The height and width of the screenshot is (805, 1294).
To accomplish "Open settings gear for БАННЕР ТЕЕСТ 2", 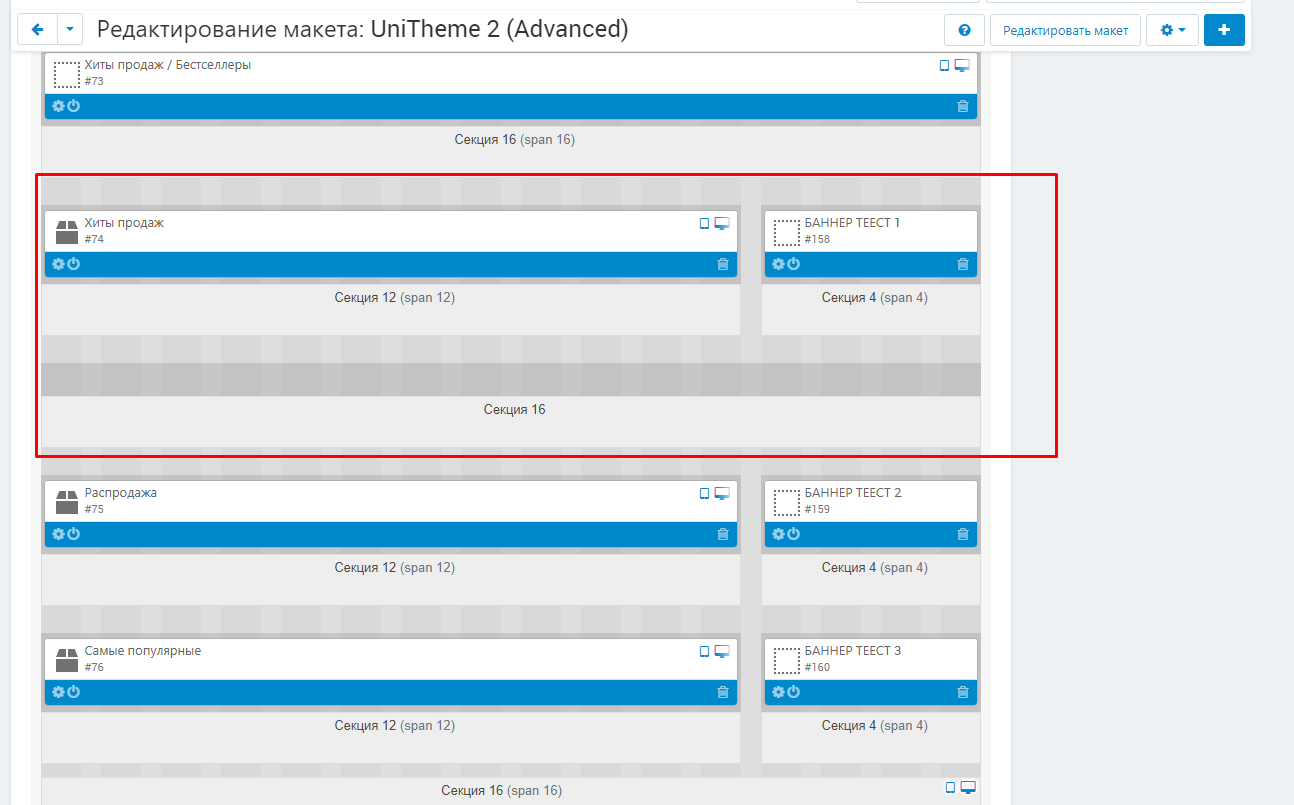I will pos(778,534).
